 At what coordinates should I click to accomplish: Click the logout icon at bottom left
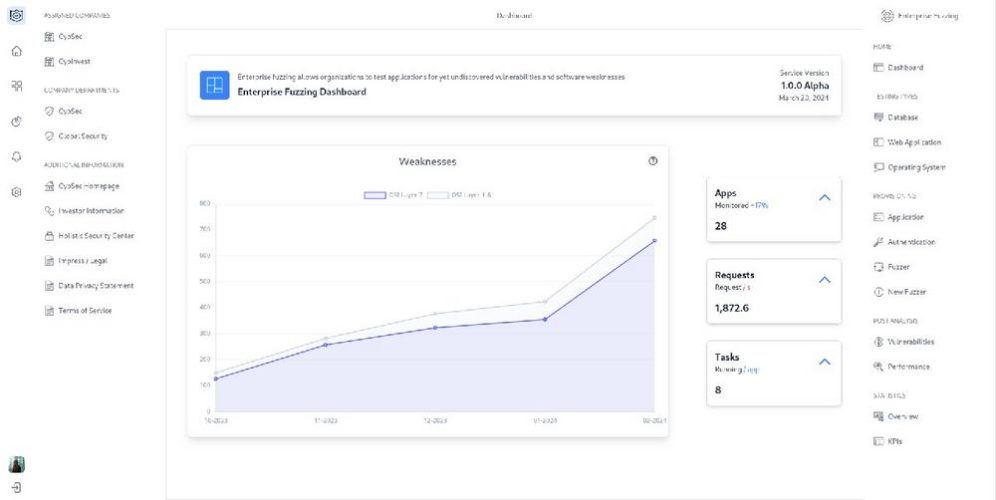tap(16, 488)
